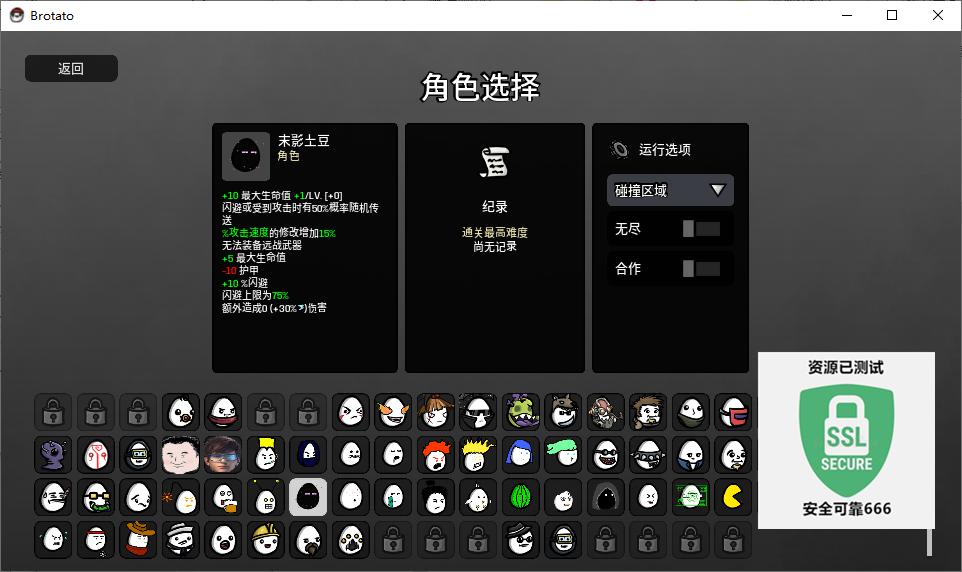Select the brown cowboy hat potato
Viewport: 962px width, 572px height.
(x=138, y=539)
